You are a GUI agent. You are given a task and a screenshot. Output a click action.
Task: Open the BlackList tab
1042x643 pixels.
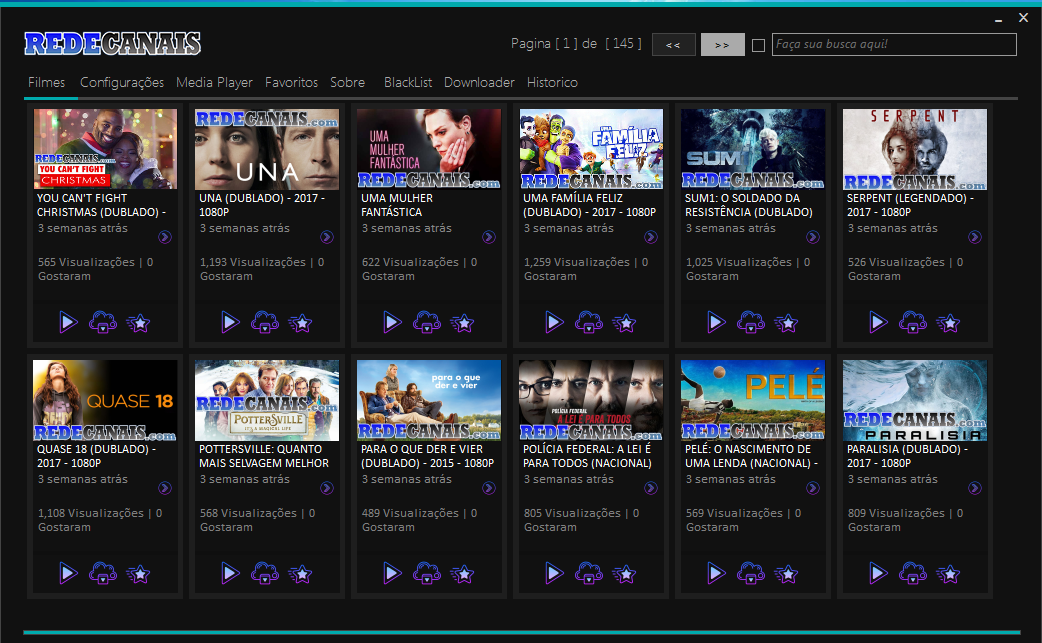point(408,82)
